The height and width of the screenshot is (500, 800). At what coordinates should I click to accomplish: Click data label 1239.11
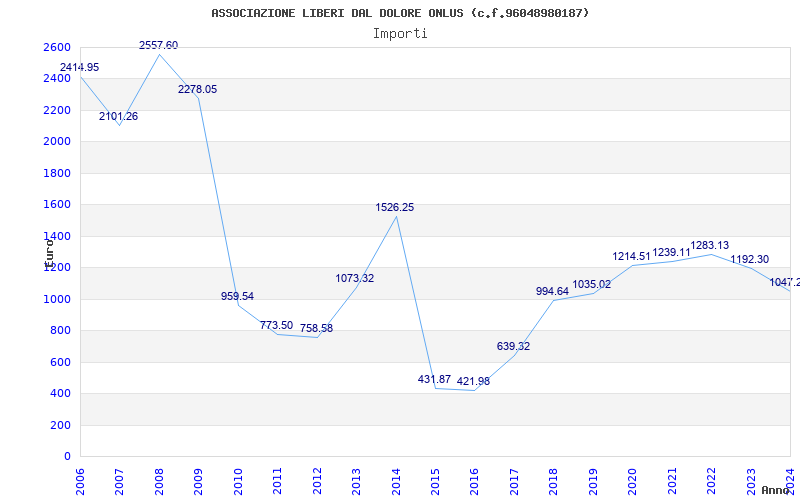[671, 253]
